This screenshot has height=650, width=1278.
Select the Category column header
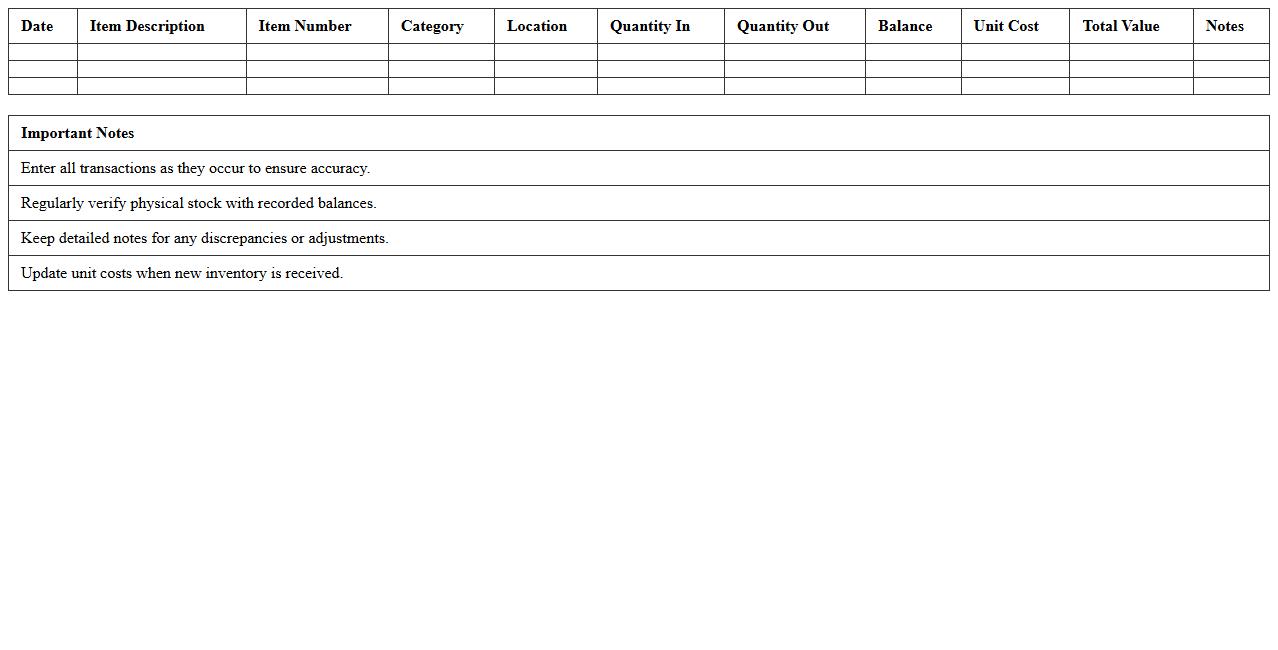click(432, 26)
